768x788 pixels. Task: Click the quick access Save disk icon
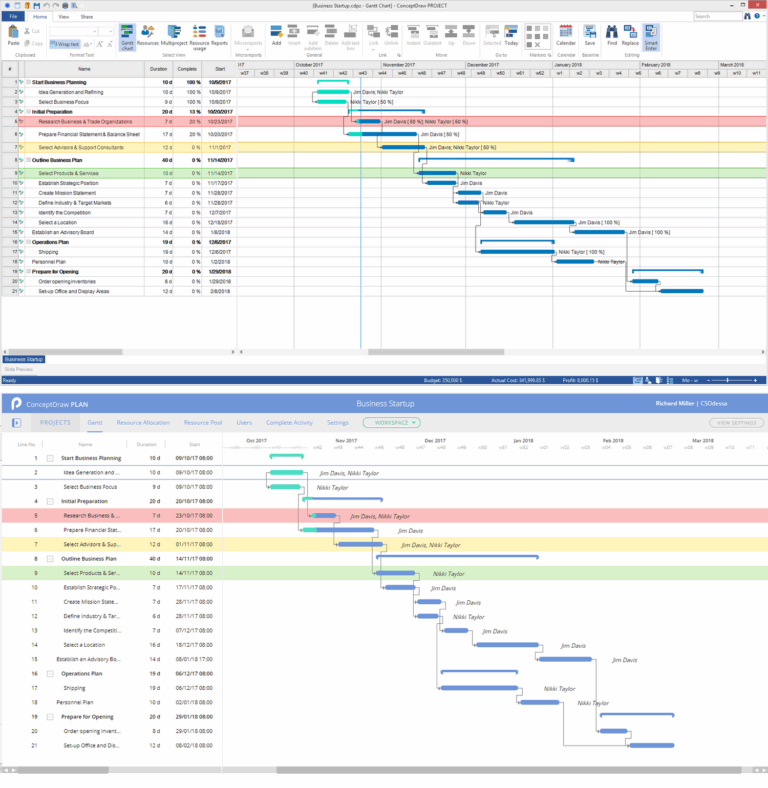coord(37,6)
